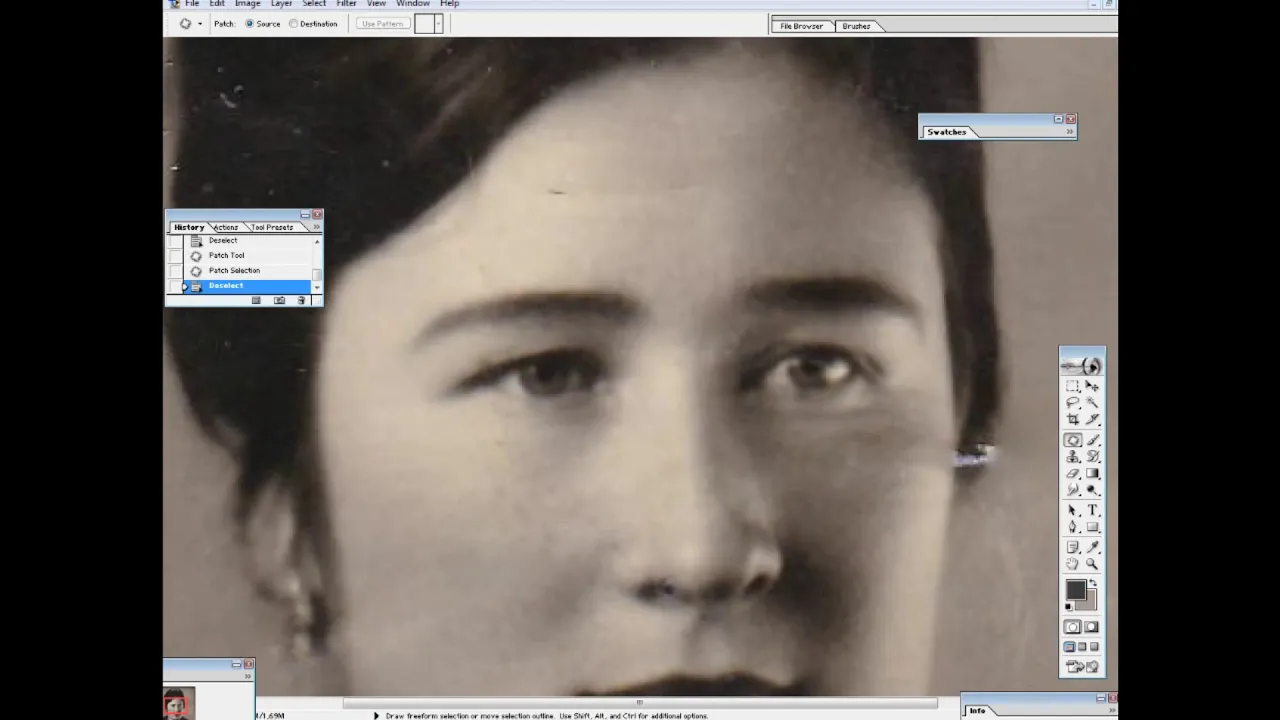Open the Window menu
The height and width of the screenshot is (720, 1280).
pos(412,4)
